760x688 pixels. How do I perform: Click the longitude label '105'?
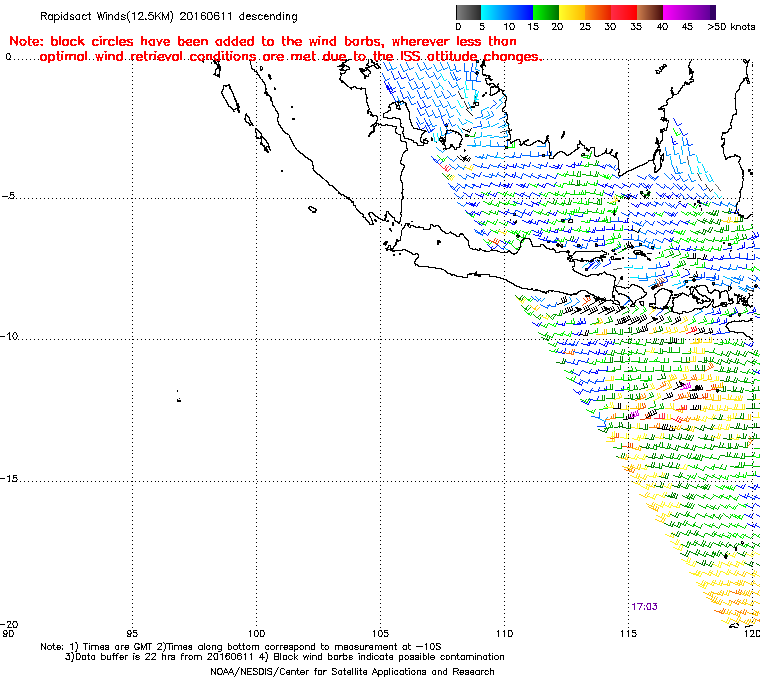(x=380, y=633)
